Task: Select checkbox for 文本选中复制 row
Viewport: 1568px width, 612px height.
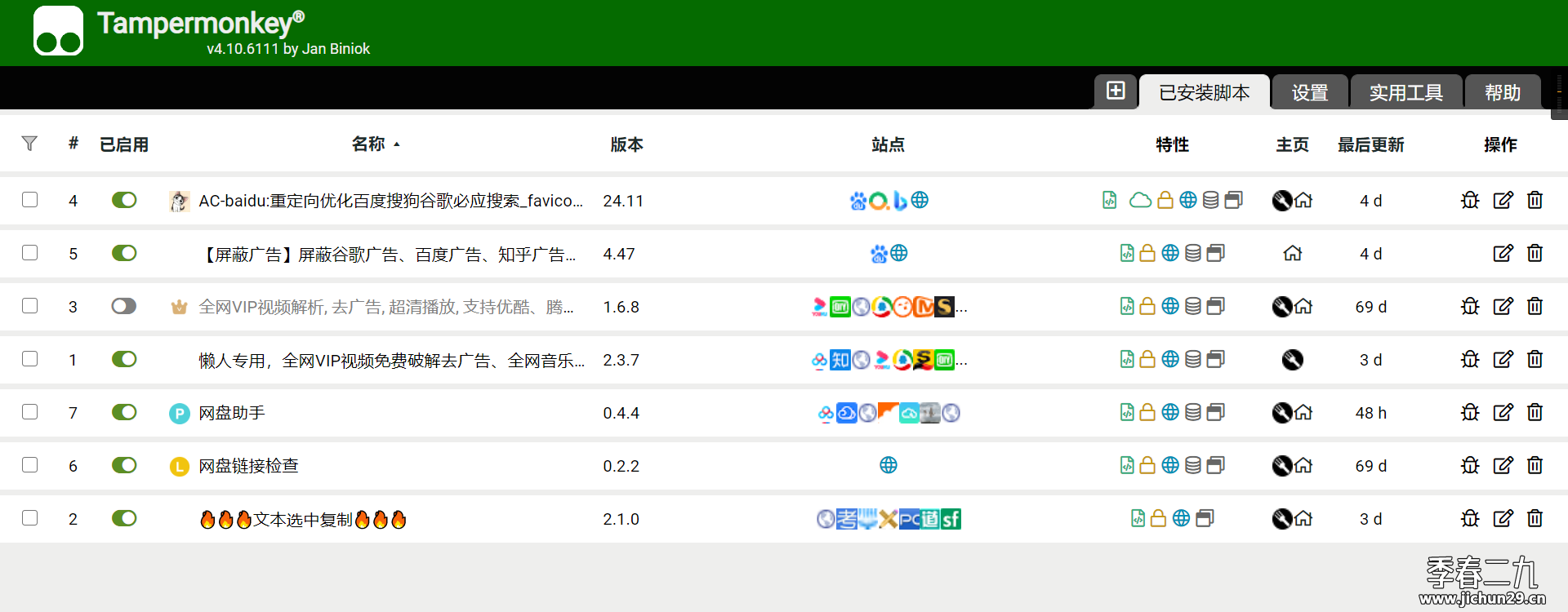Action: click(x=30, y=518)
